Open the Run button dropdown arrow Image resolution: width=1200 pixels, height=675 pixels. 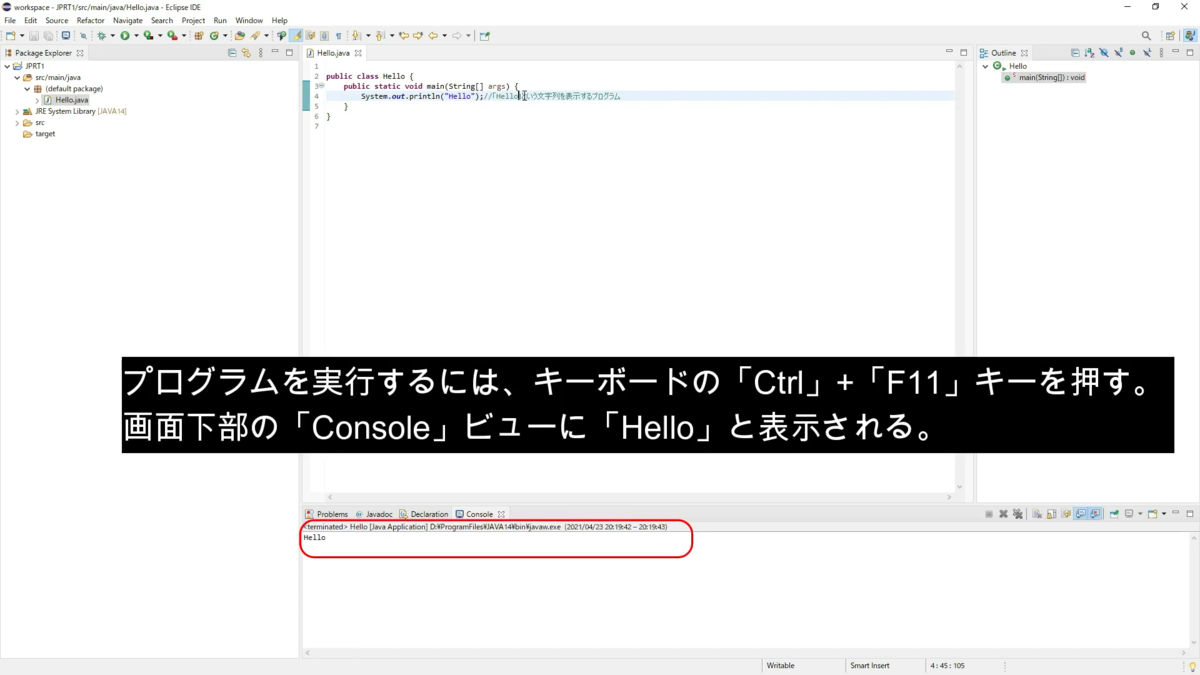pos(136,36)
